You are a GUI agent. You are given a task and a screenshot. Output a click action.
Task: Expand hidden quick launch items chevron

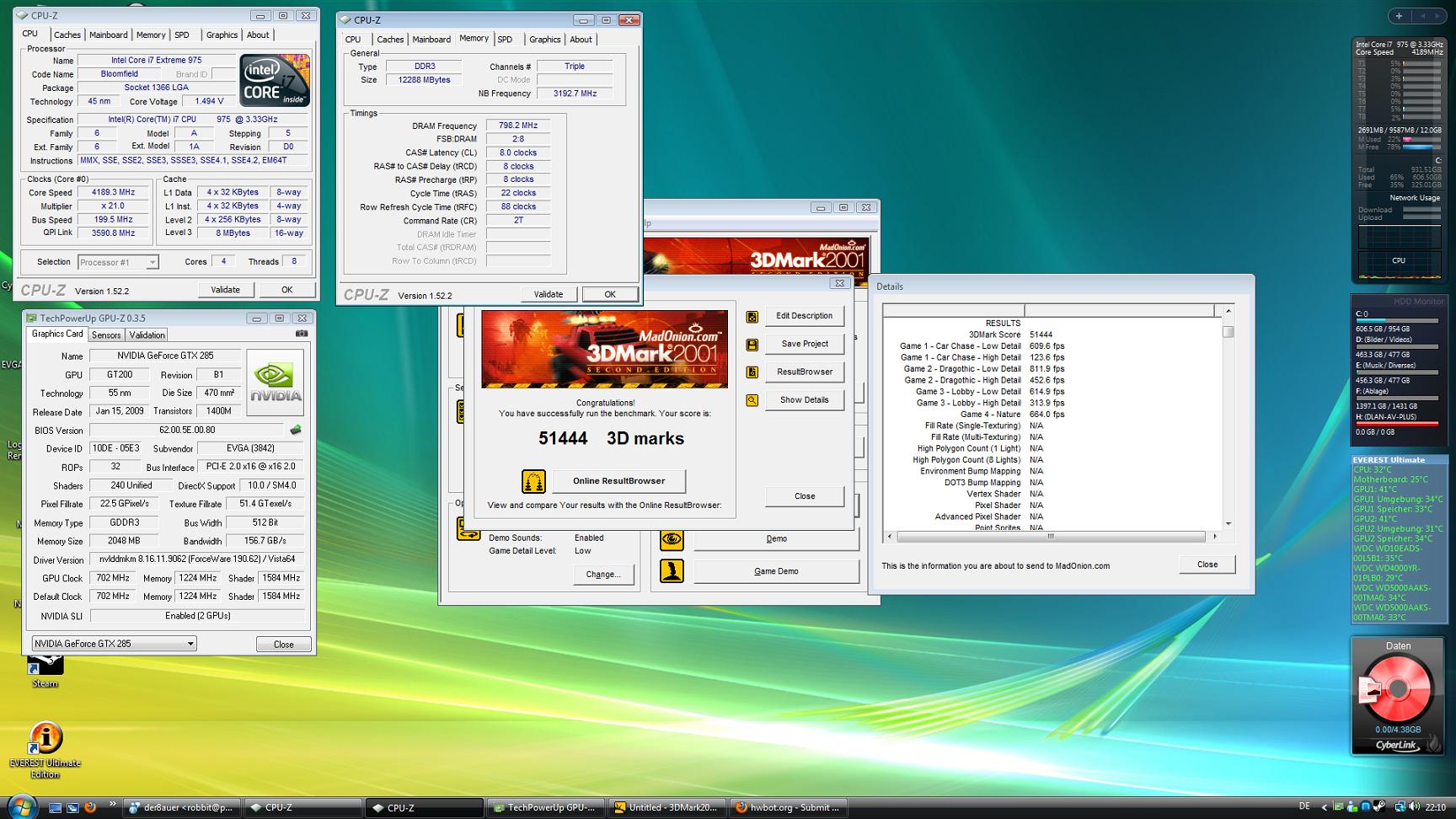tap(112, 805)
